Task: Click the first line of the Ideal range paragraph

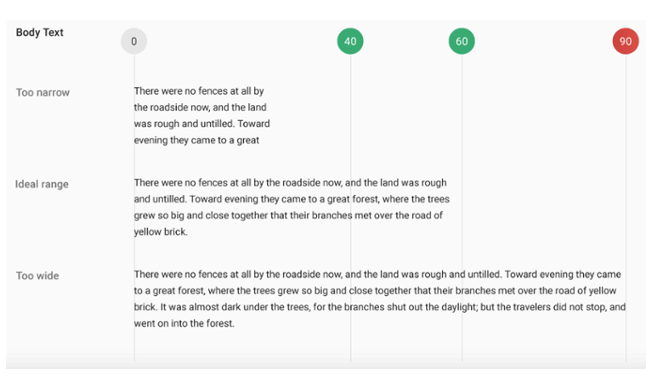Action: (x=290, y=183)
